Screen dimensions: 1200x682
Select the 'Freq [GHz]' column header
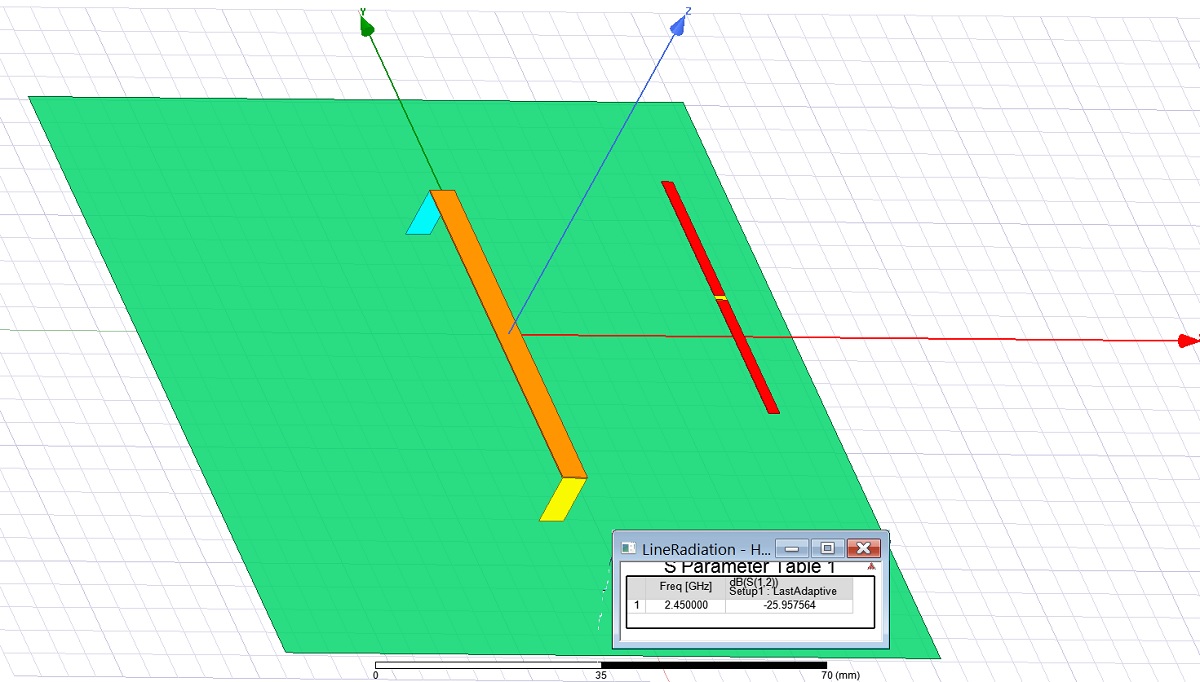click(685, 587)
